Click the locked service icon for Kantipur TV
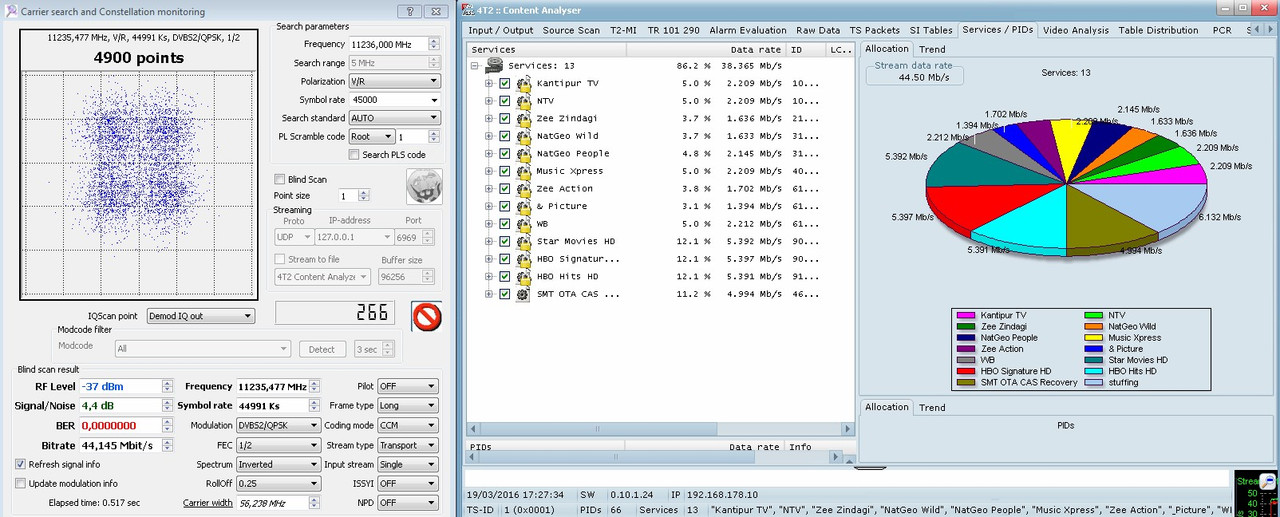 tap(523, 83)
